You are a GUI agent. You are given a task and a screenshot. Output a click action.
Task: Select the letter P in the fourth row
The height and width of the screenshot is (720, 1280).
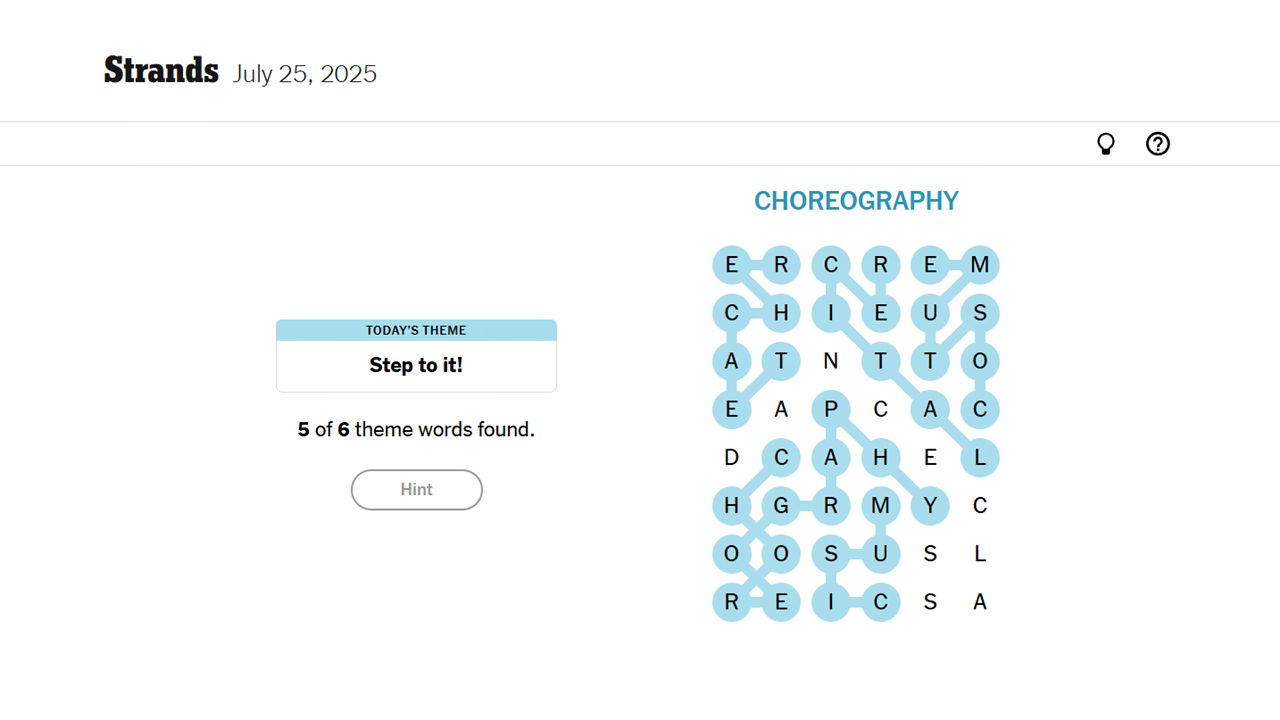coord(831,409)
